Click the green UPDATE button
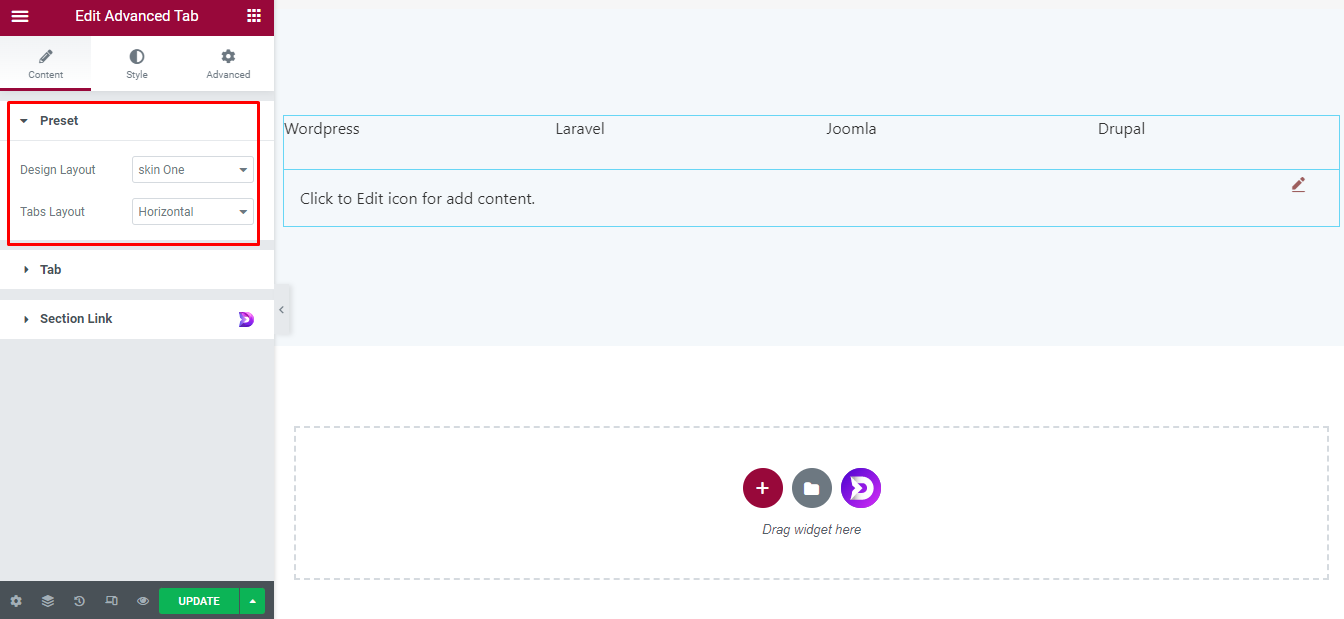Image resolution: width=1344 pixels, height=619 pixels. pos(199,601)
